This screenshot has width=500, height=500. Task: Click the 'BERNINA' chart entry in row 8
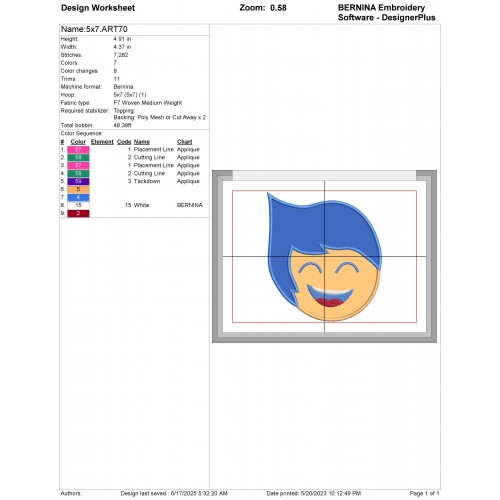(x=190, y=205)
